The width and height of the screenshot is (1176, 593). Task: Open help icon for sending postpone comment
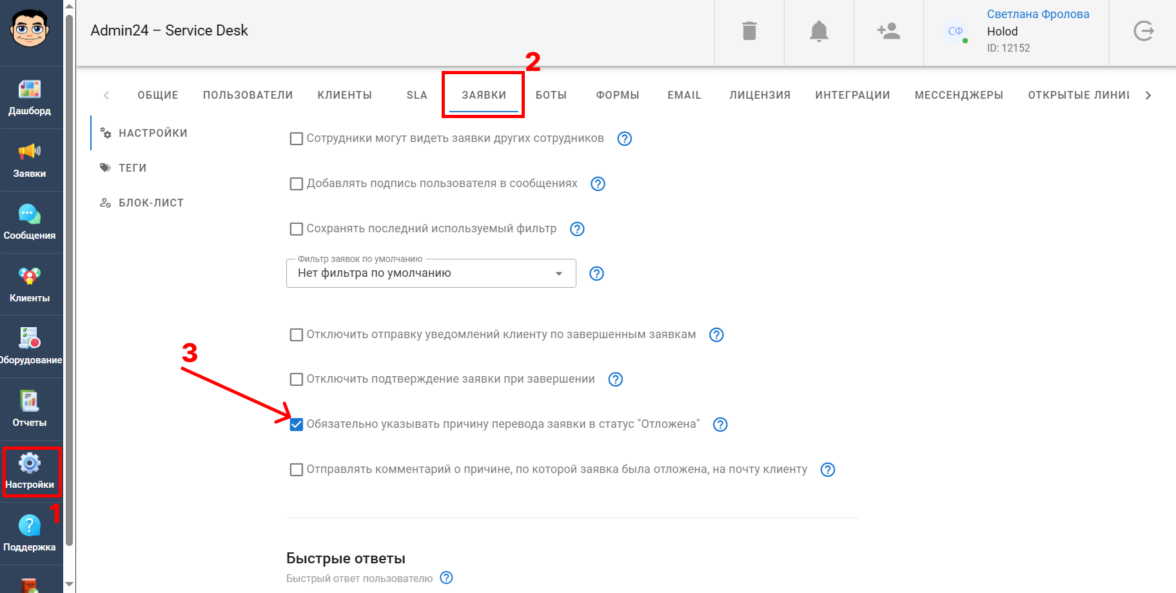click(x=827, y=470)
